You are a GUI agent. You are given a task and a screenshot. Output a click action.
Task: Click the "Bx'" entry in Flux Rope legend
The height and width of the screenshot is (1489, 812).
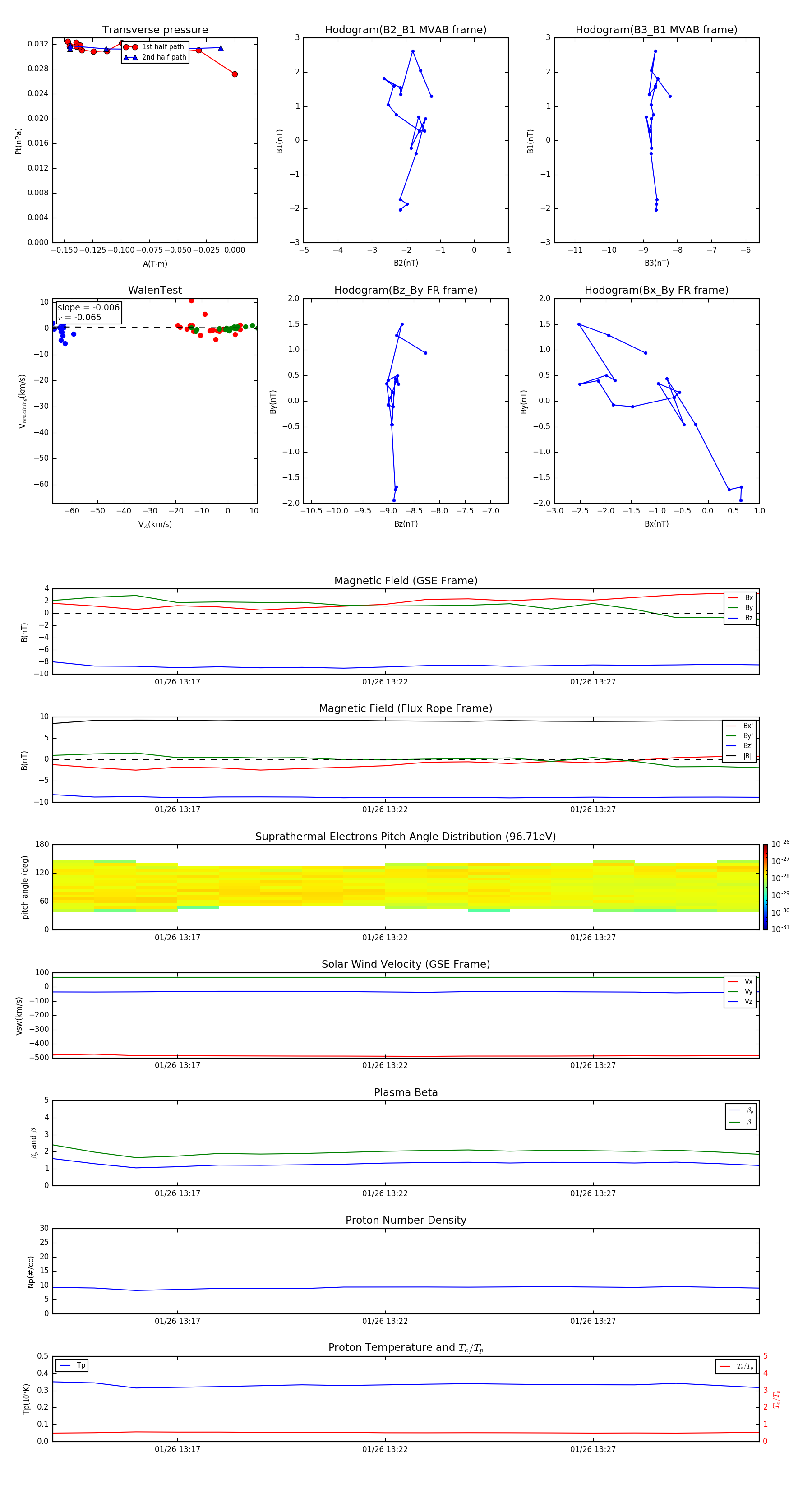coord(740,726)
